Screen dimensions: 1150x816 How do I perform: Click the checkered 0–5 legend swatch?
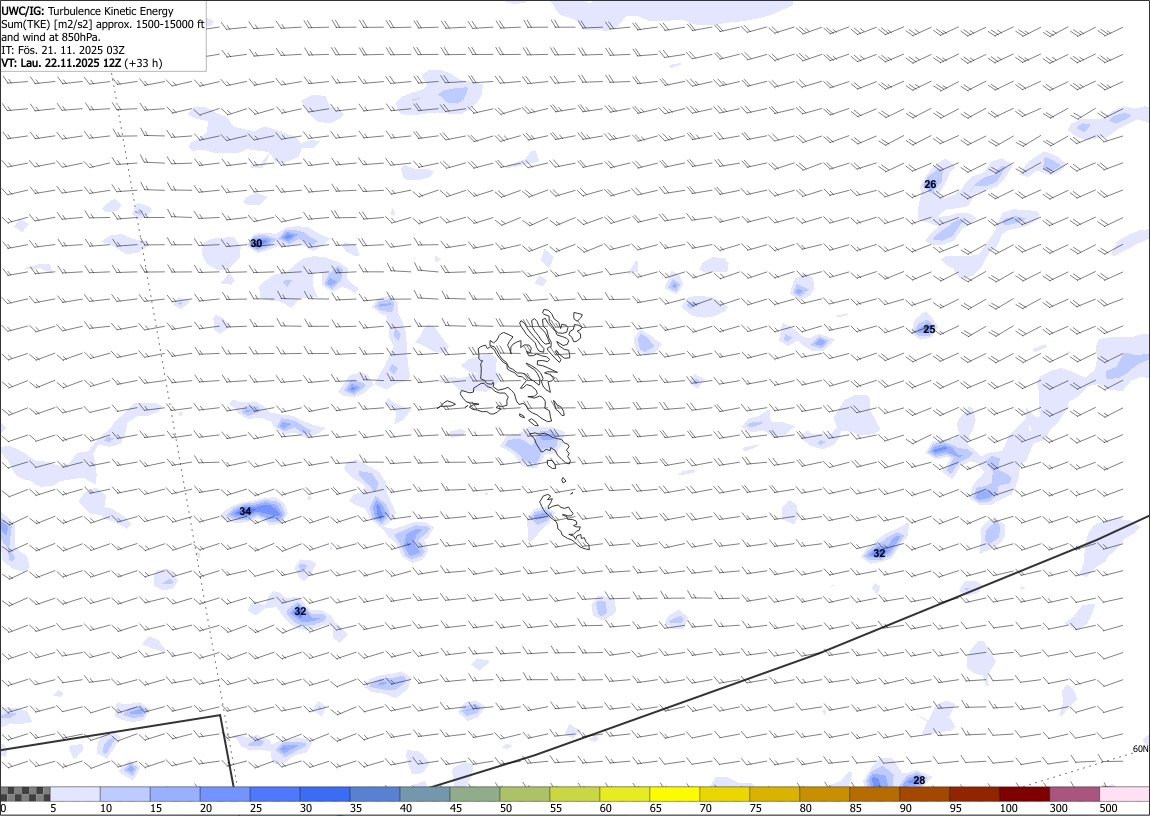[26, 794]
